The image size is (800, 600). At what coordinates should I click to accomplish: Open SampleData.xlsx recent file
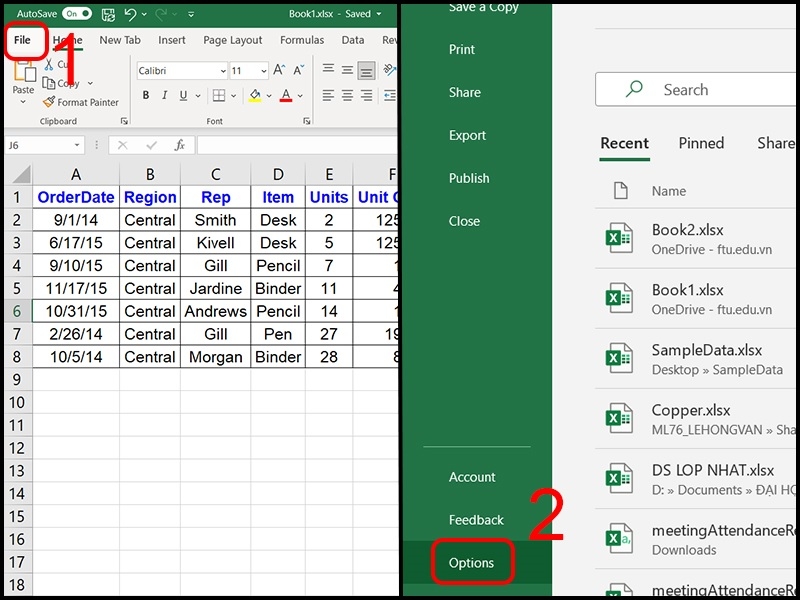click(x=696, y=359)
